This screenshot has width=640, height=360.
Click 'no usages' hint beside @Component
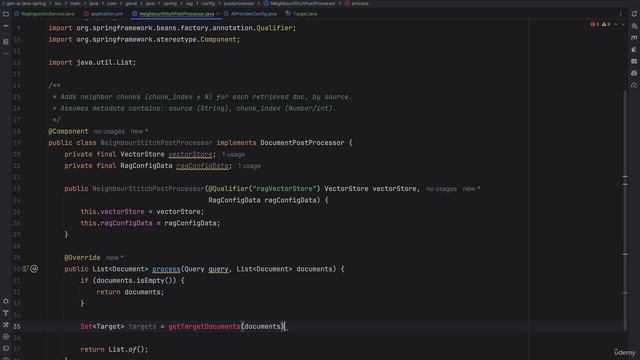(109, 131)
